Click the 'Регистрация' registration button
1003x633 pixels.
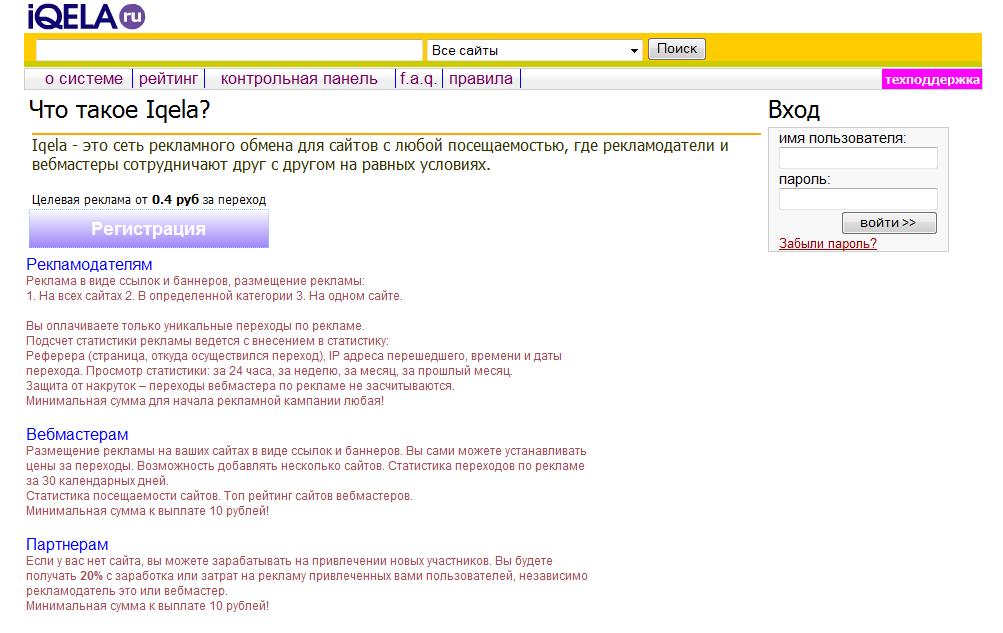tap(148, 229)
